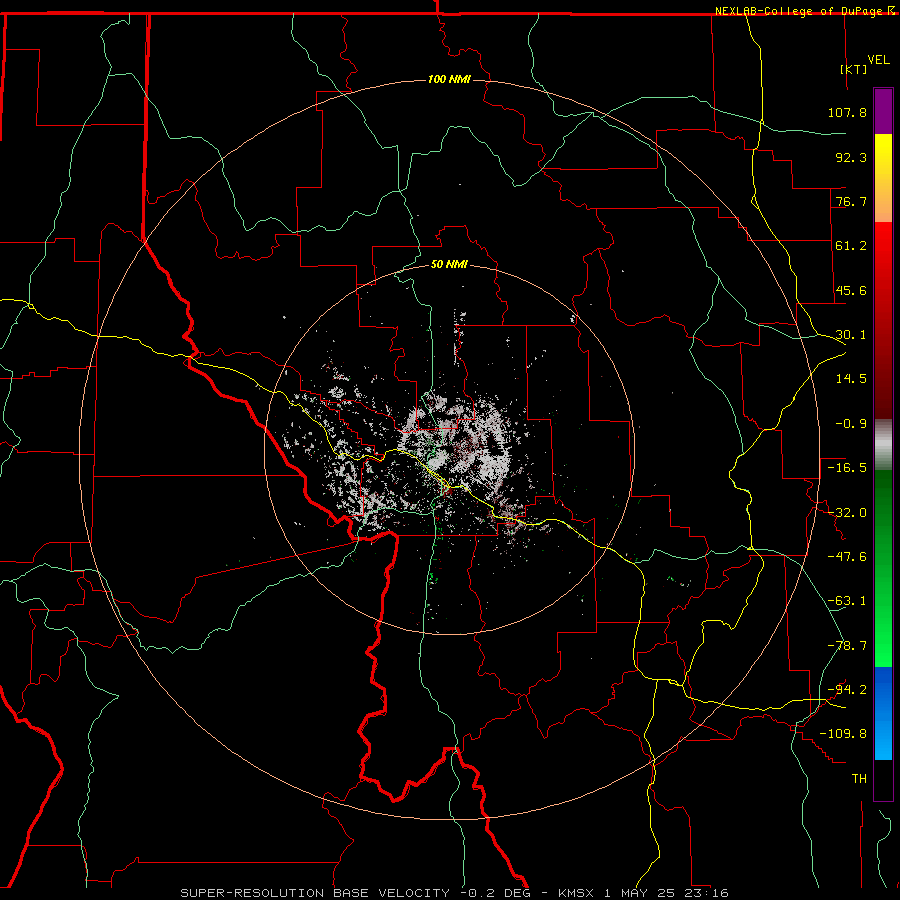Select the -94.2 value on velocity scale
The height and width of the screenshot is (900, 900).
(847, 690)
